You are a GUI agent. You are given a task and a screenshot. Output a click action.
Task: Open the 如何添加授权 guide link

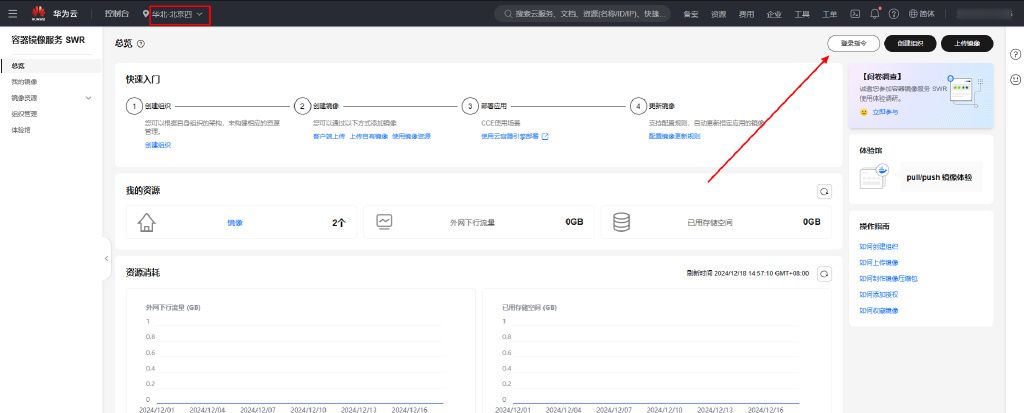pyautogui.click(x=879, y=295)
